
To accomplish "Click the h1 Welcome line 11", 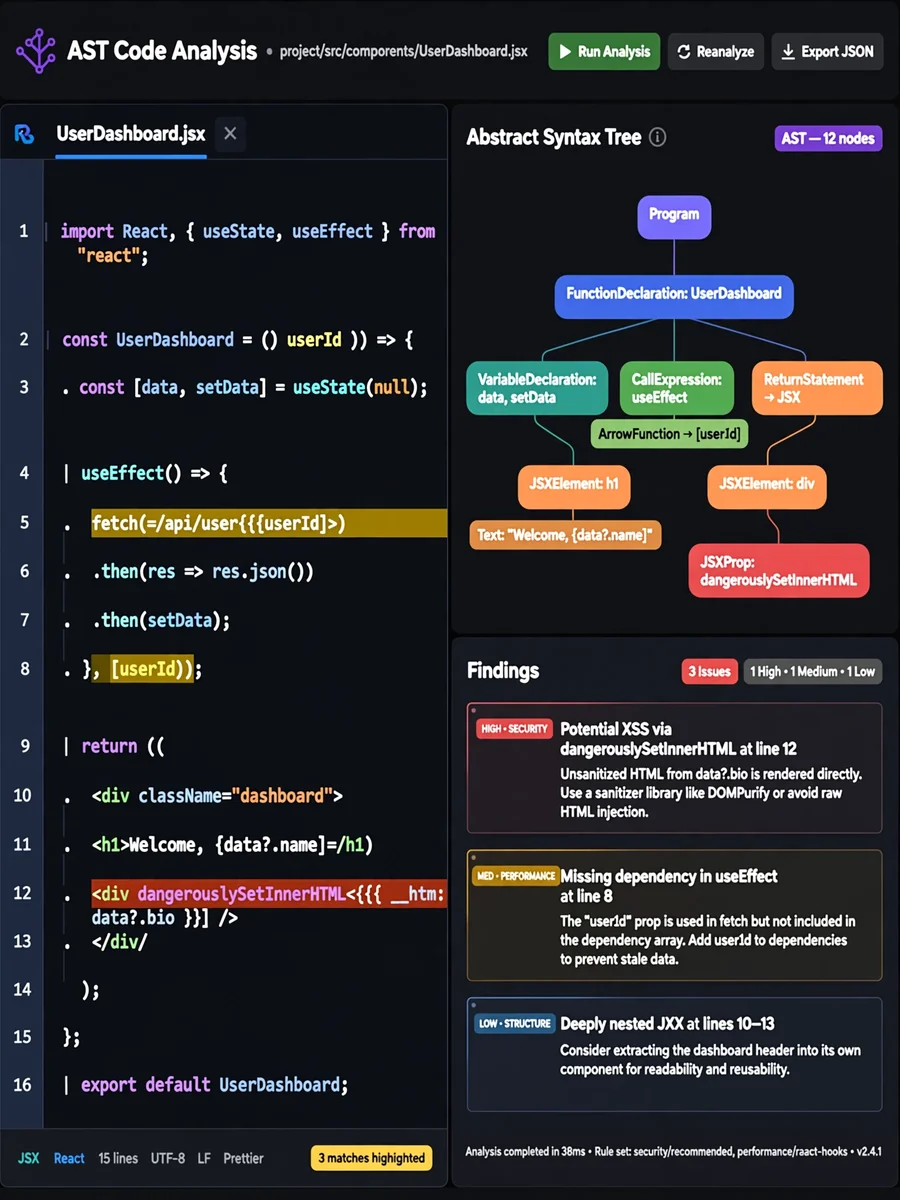I will coord(232,845).
